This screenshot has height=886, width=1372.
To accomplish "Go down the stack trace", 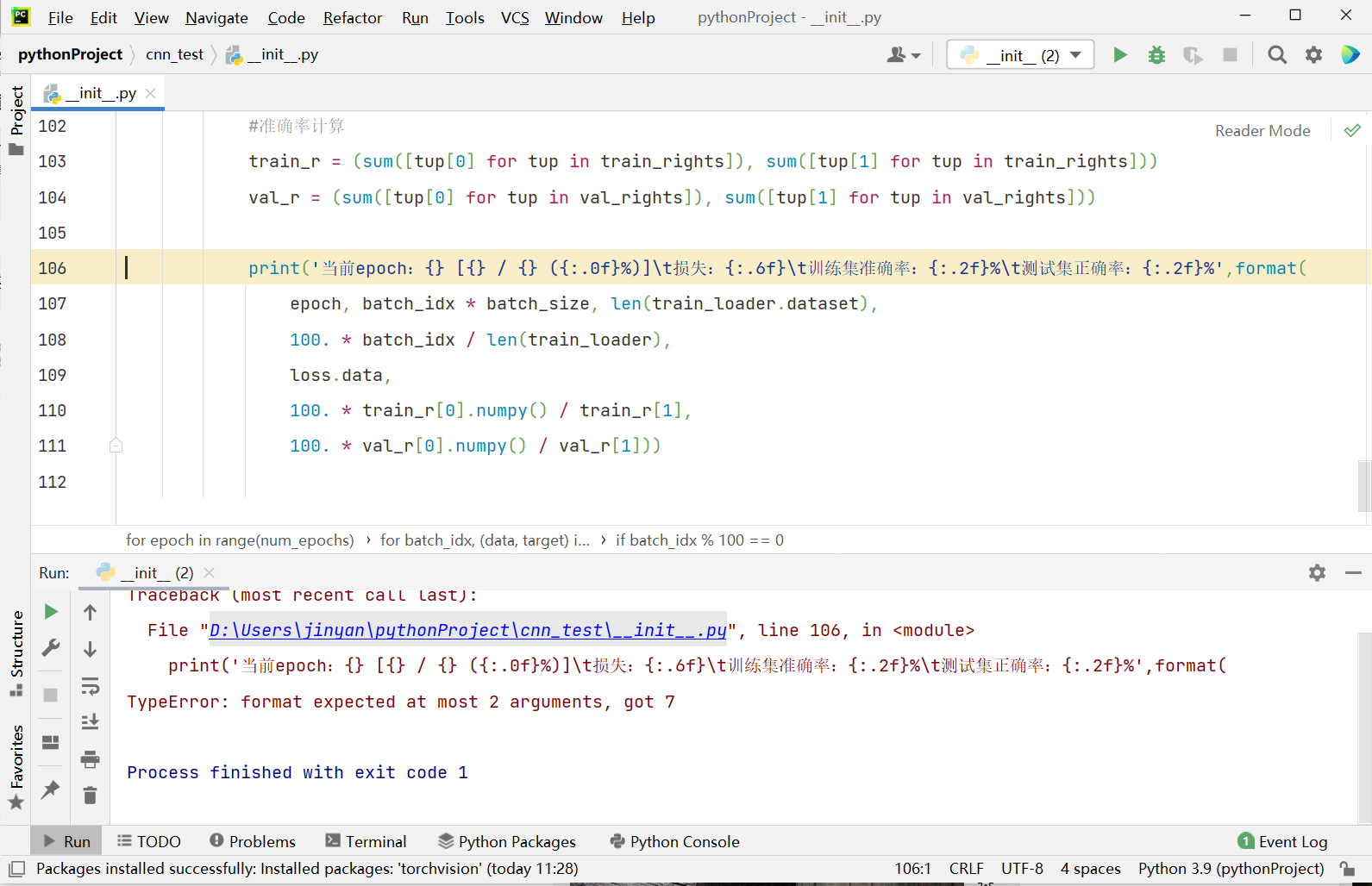I will point(90,649).
